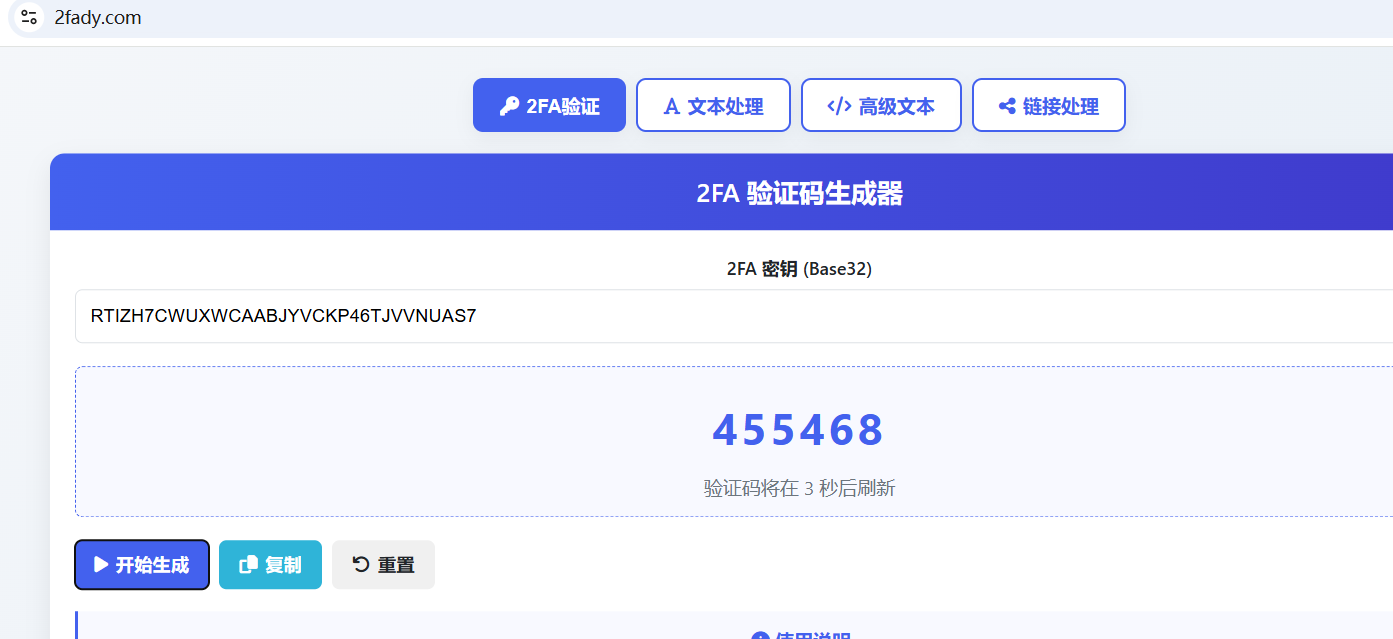Go to the 链接处理 tab
This screenshot has width=1393, height=639.
[x=1061, y=106]
